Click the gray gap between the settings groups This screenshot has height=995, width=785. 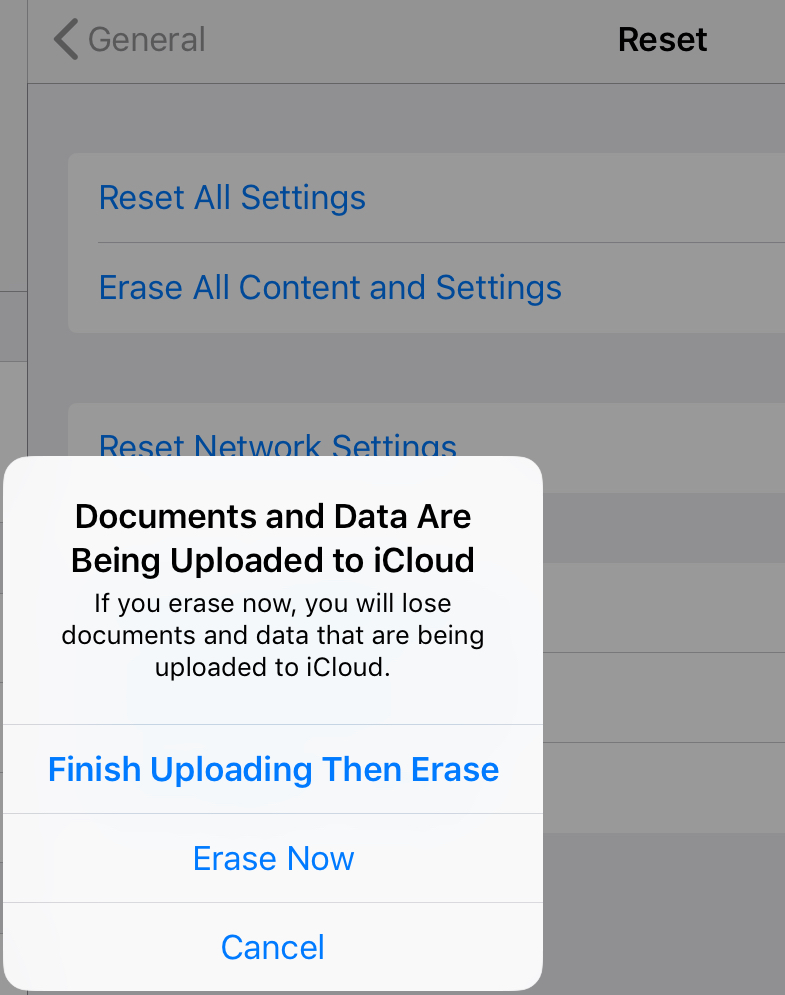click(x=426, y=367)
